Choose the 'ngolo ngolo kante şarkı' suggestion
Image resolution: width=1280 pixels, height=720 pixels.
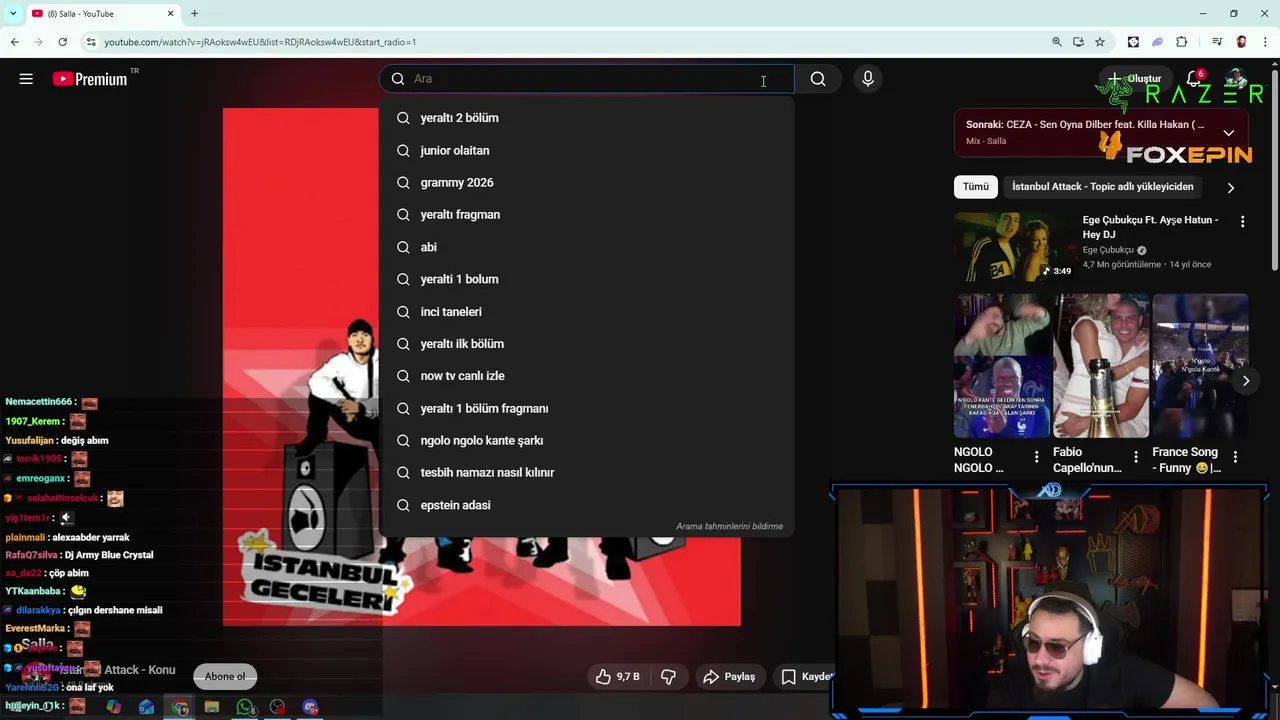[x=586, y=440]
